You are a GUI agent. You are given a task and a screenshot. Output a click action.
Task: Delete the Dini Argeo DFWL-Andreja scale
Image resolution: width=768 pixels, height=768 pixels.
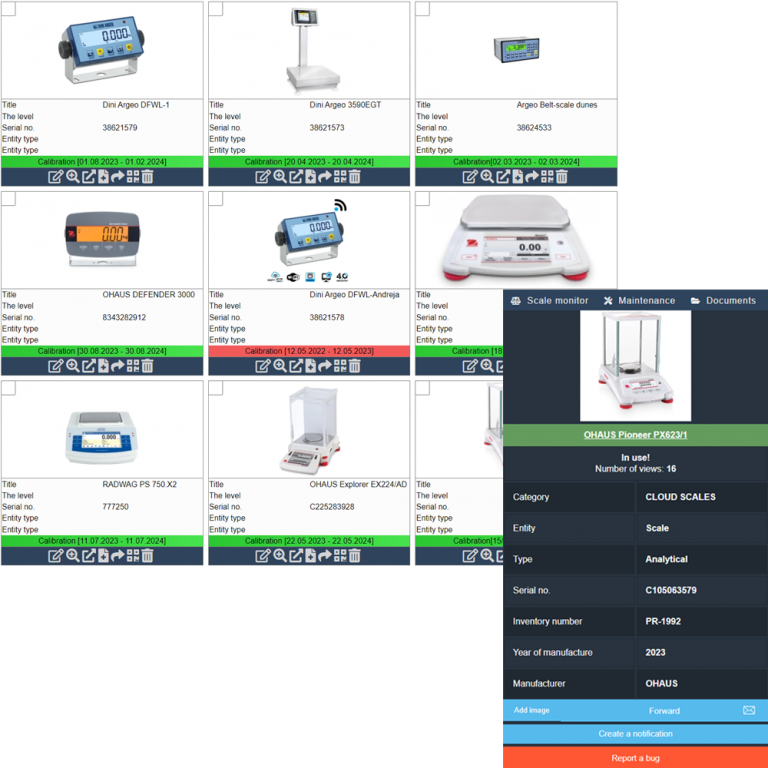click(354, 366)
